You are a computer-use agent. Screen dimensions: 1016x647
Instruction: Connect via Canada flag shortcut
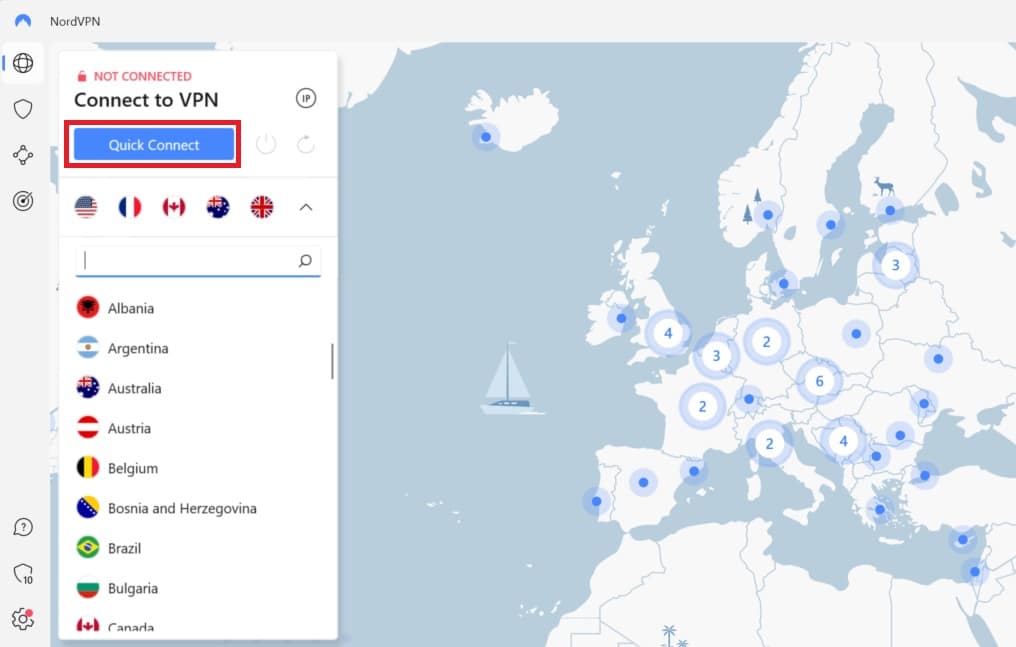point(174,207)
